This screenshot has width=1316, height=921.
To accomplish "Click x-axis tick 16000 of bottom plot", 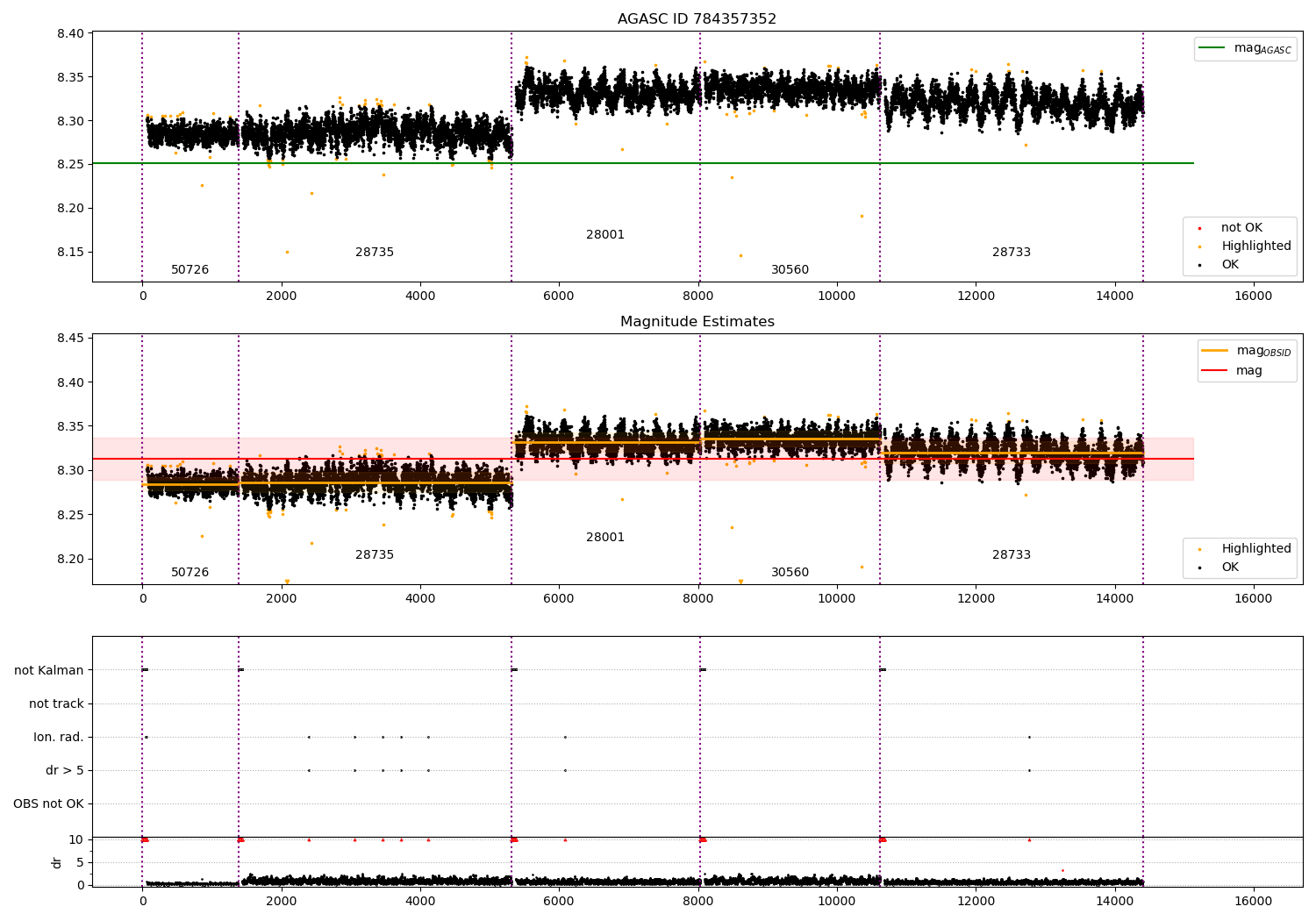I will (1253, 900).
